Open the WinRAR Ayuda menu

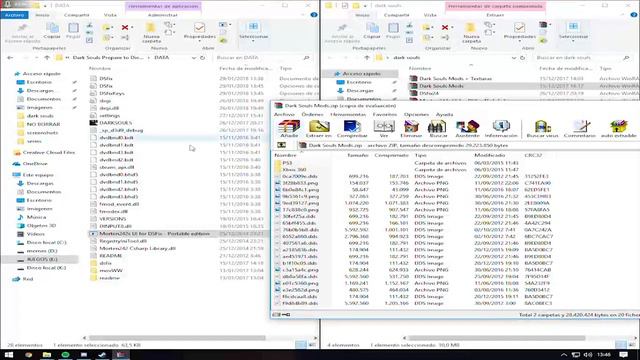(444, 114)
